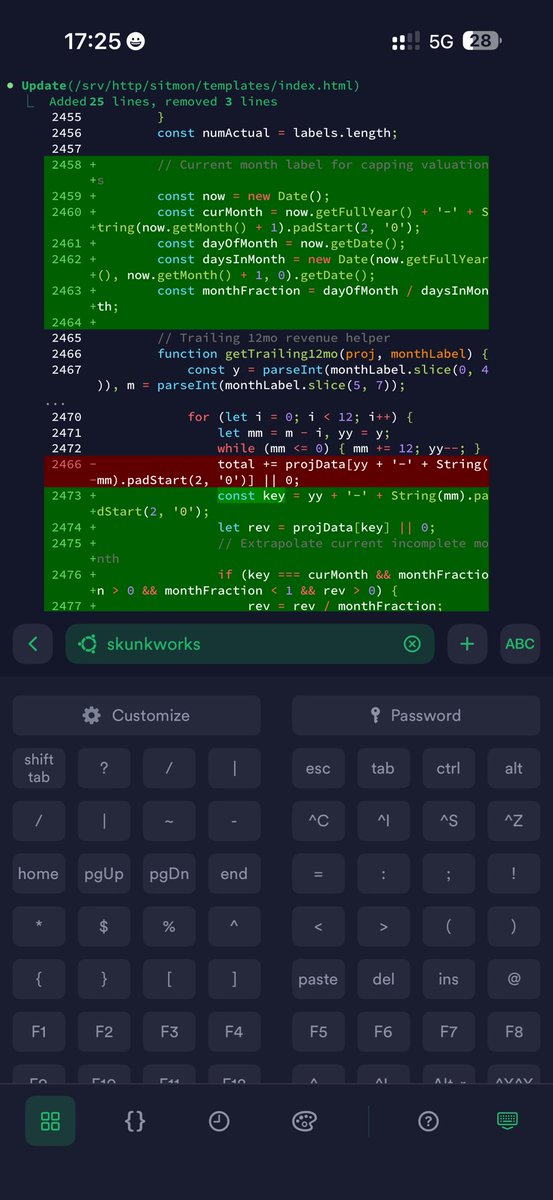Tap the ^ caret key below end
This screenshot has width=553, height=1200.
(234, 927)
